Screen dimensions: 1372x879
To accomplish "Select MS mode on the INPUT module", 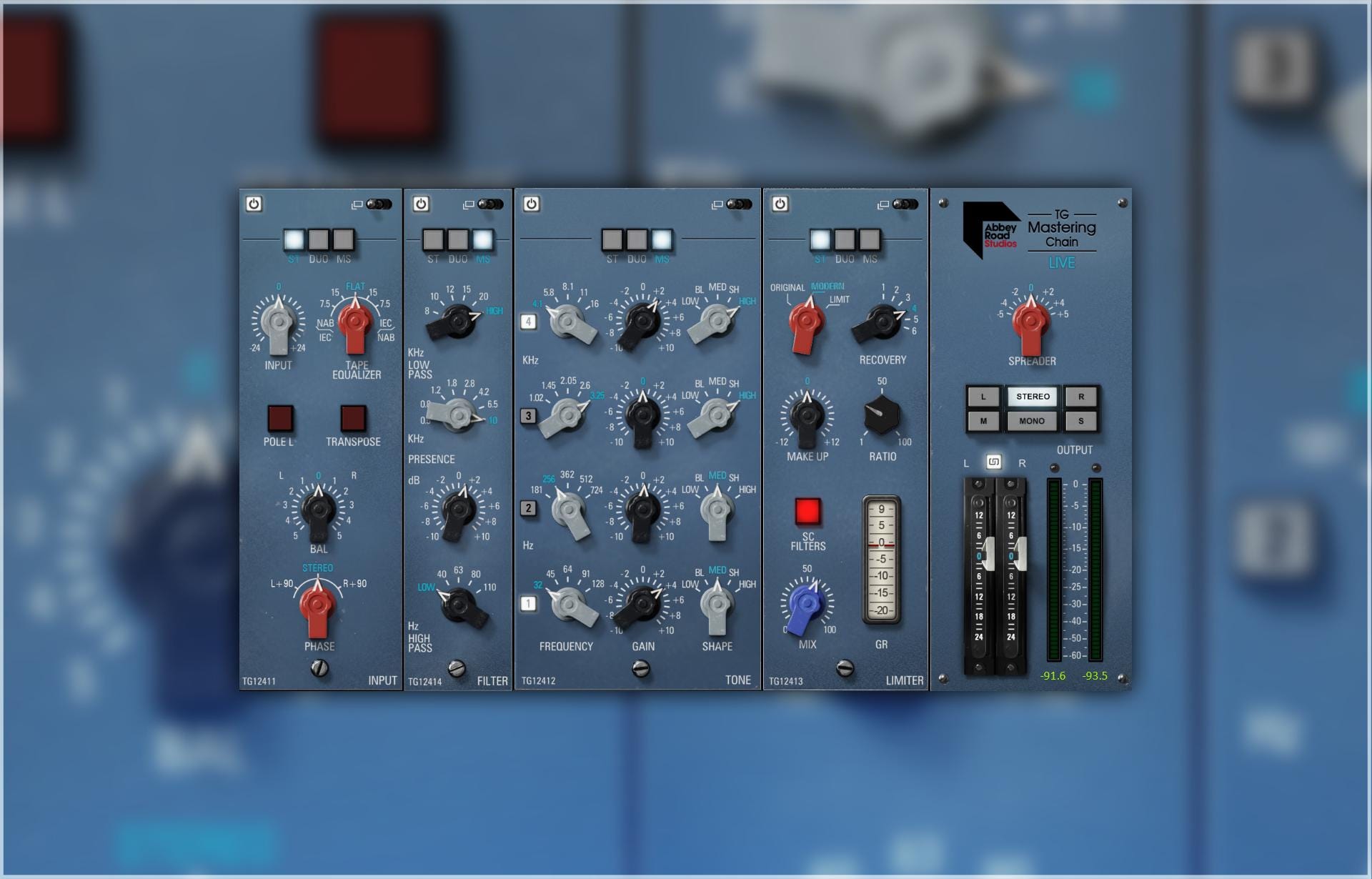I will pos(344,240).
